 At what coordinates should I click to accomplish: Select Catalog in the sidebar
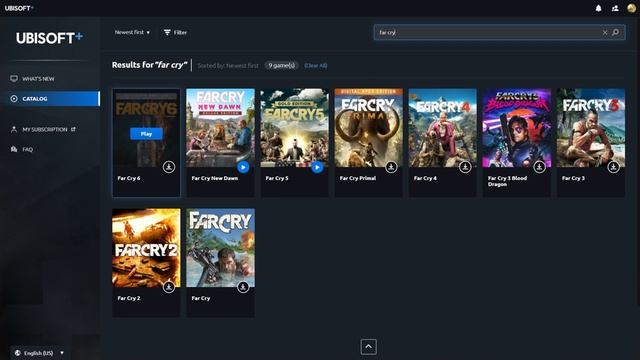pos(50,99)
